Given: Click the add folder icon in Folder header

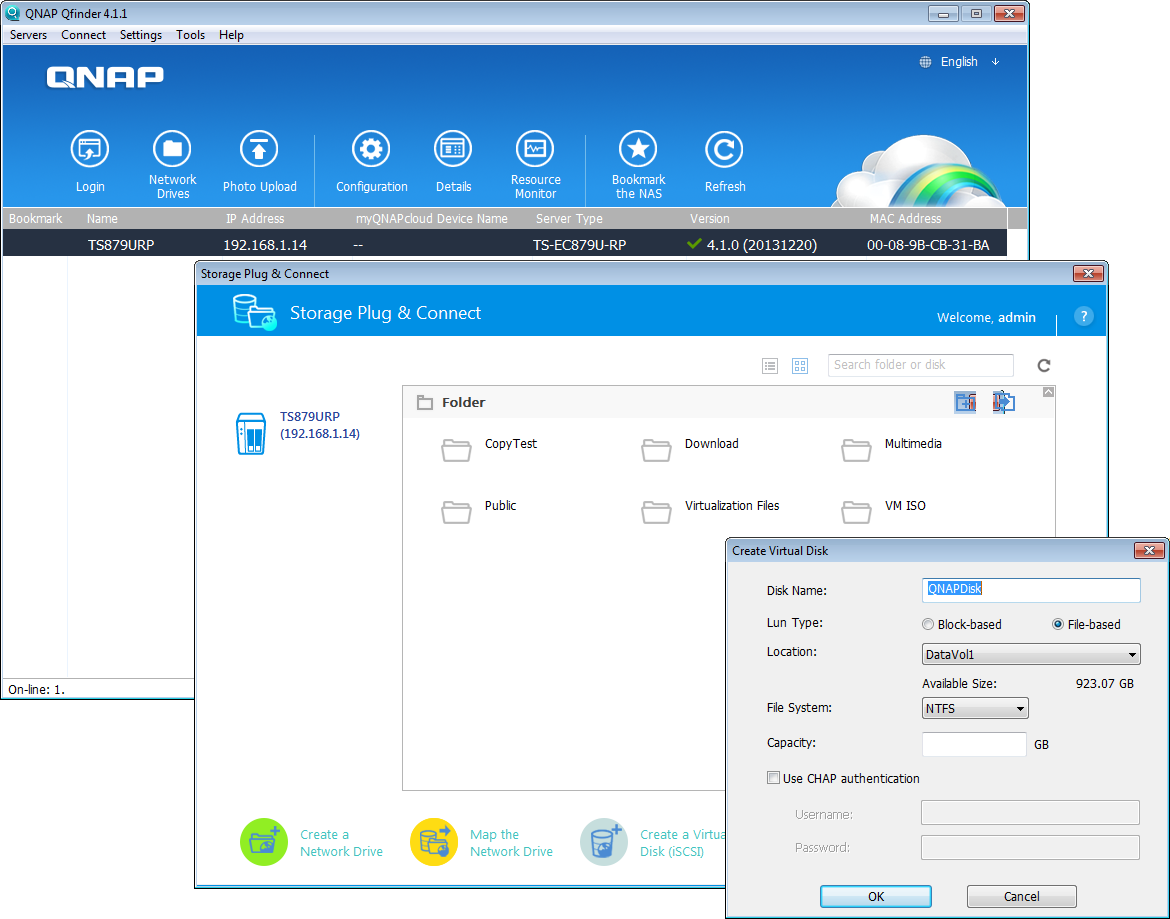Looking at the screenshot, I should (x=966, y=402).
